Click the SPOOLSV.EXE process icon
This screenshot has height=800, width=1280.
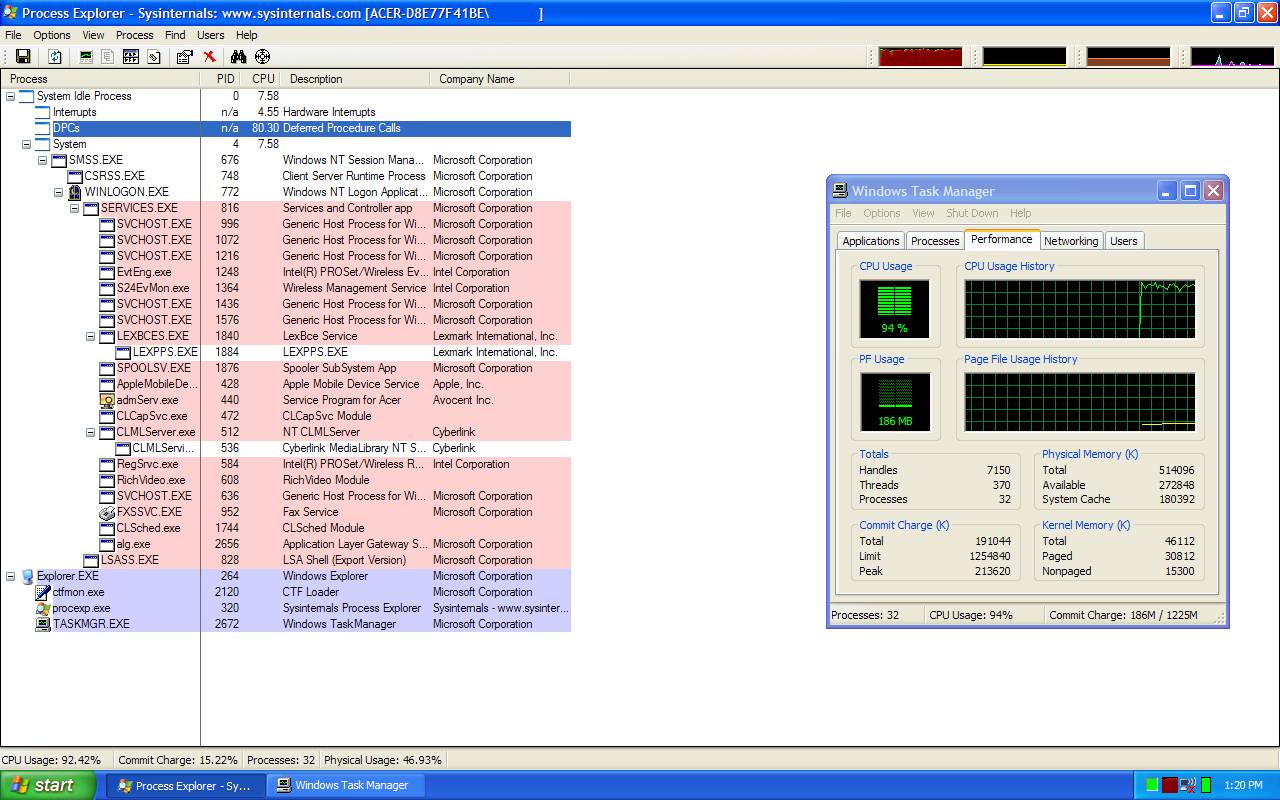tap(108, 368)
